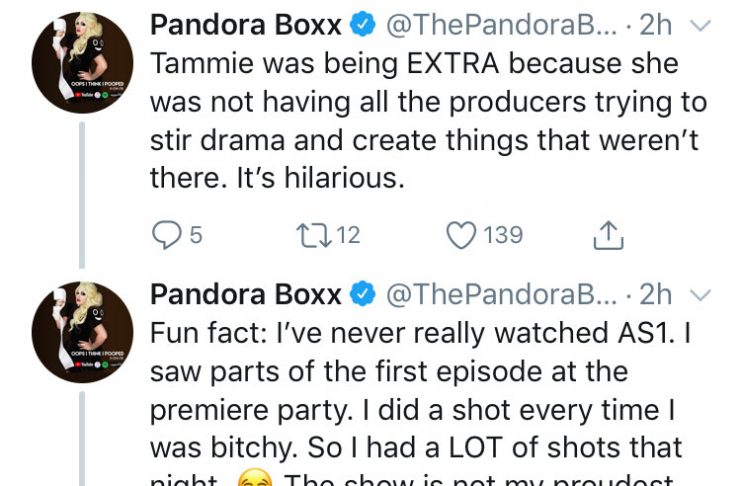Open the tweet about Tammie being EXTRA
Screen dimensions: 741x486
point(428,121)
